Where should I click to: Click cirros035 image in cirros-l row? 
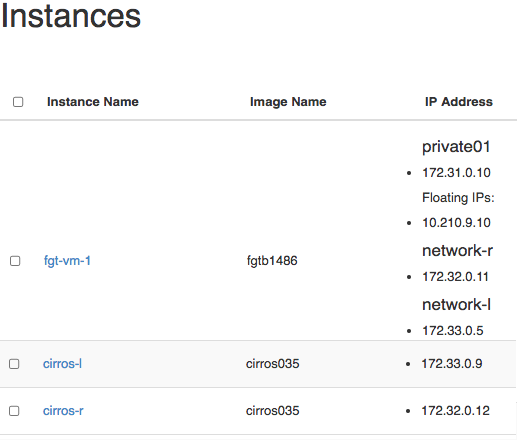[273, 364]
